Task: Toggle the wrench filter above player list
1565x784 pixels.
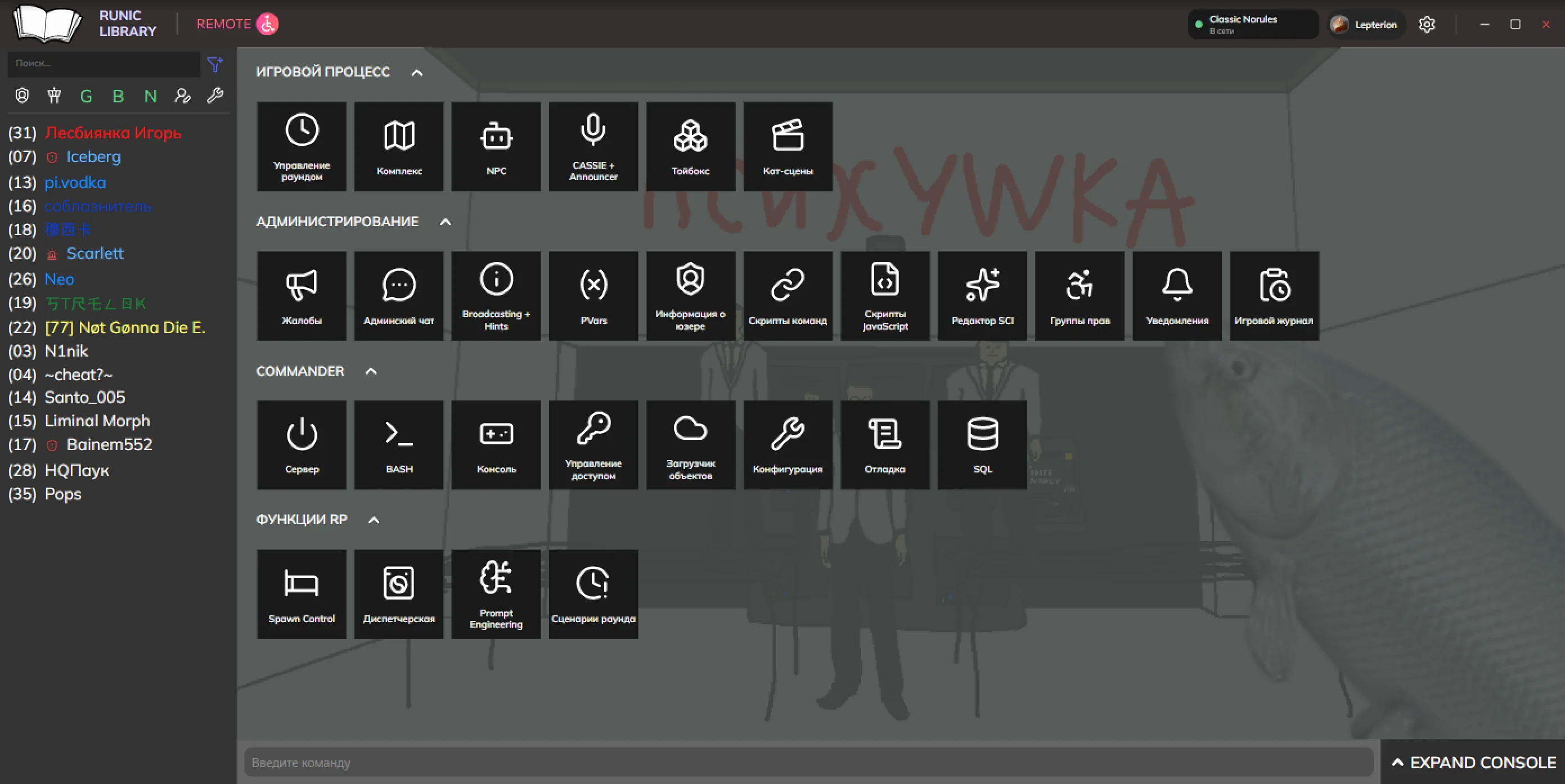Action: click(214, 96)
